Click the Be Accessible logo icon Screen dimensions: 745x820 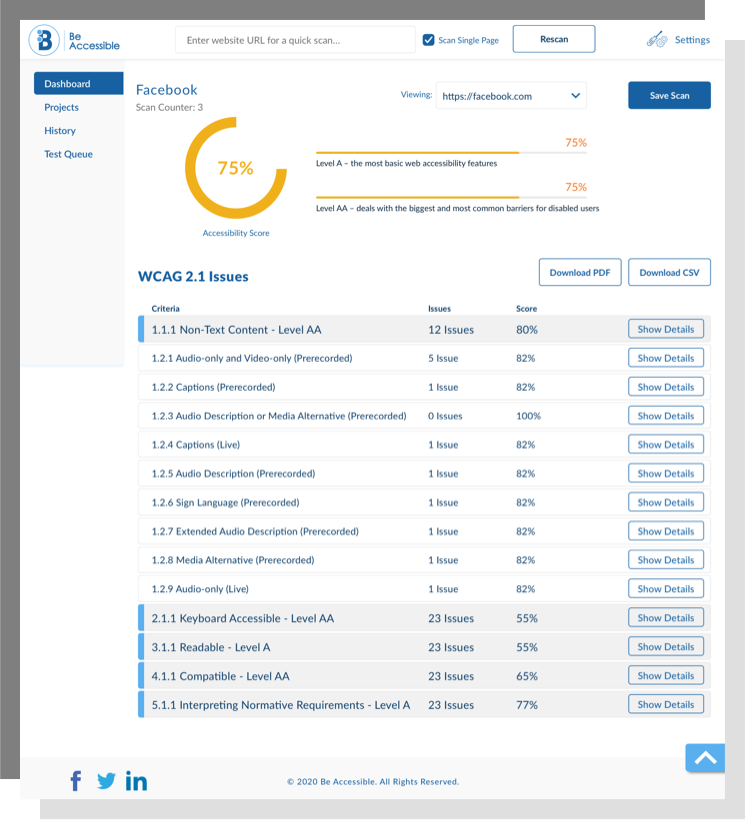click(44, 40)
